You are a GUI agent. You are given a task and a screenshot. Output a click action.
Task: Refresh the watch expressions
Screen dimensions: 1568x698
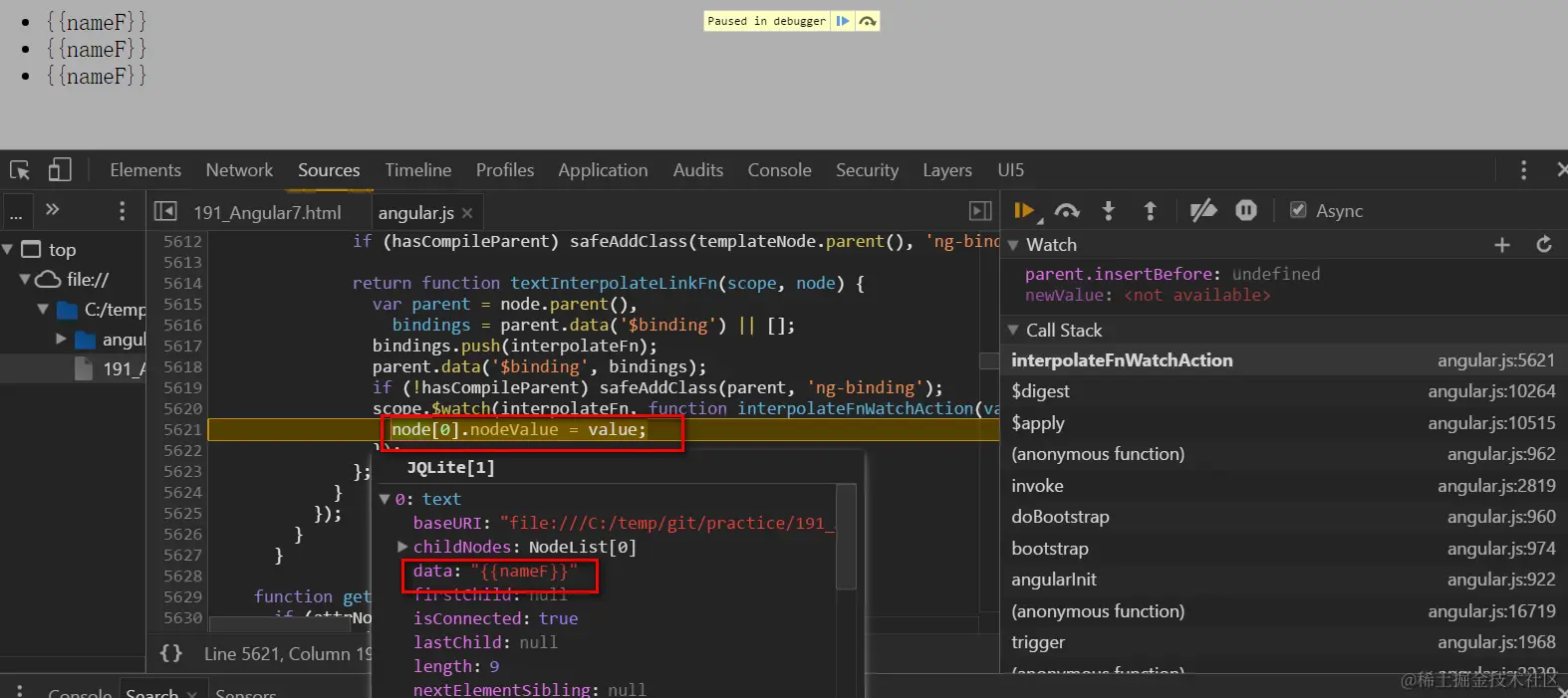(1544, 245)
